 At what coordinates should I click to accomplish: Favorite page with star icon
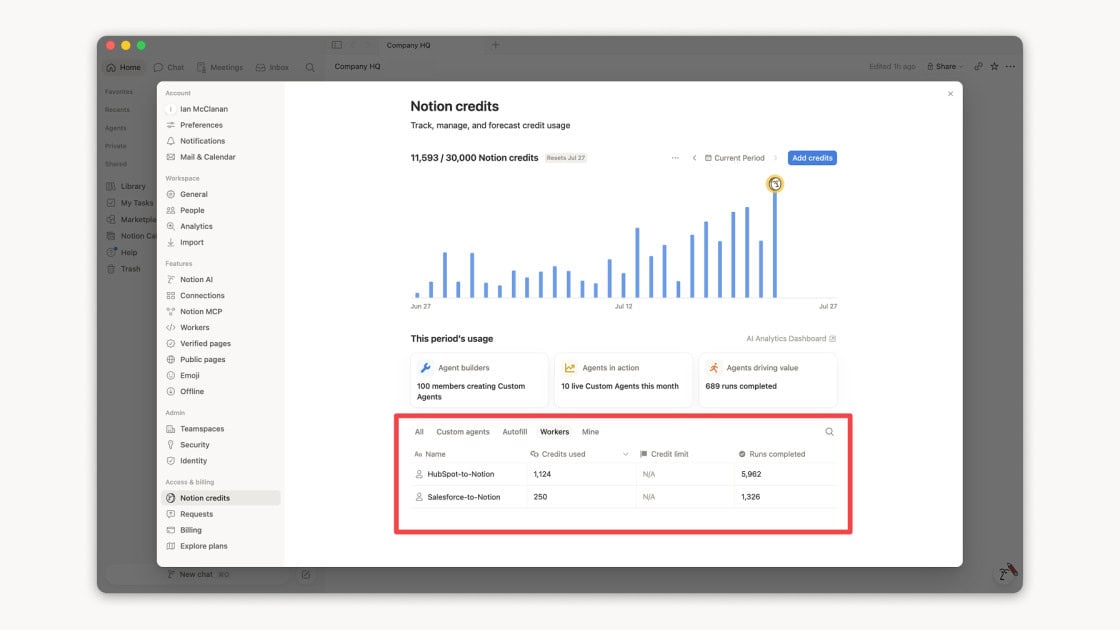[x=994, y=66]
